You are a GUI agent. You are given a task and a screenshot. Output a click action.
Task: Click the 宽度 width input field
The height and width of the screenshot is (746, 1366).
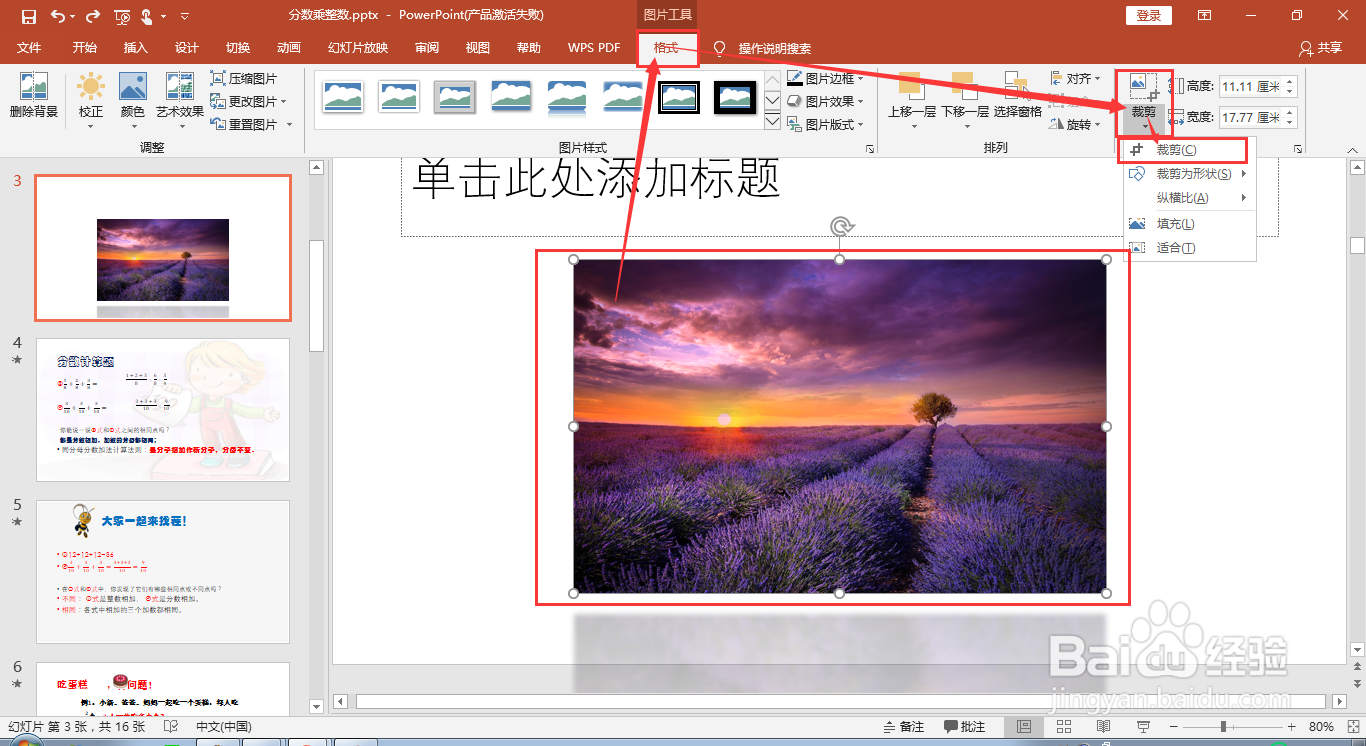point(1250,117)
